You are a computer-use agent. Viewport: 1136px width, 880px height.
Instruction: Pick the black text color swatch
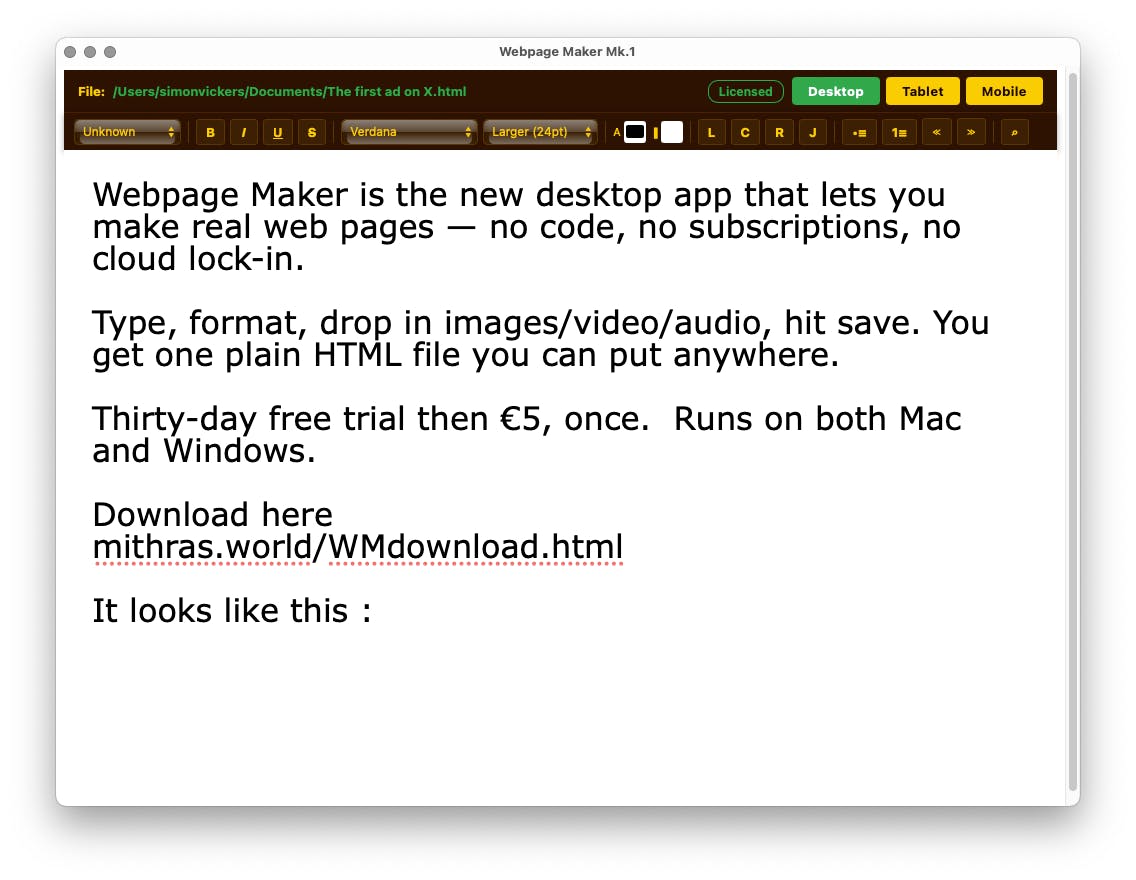[x=635, y=133]
